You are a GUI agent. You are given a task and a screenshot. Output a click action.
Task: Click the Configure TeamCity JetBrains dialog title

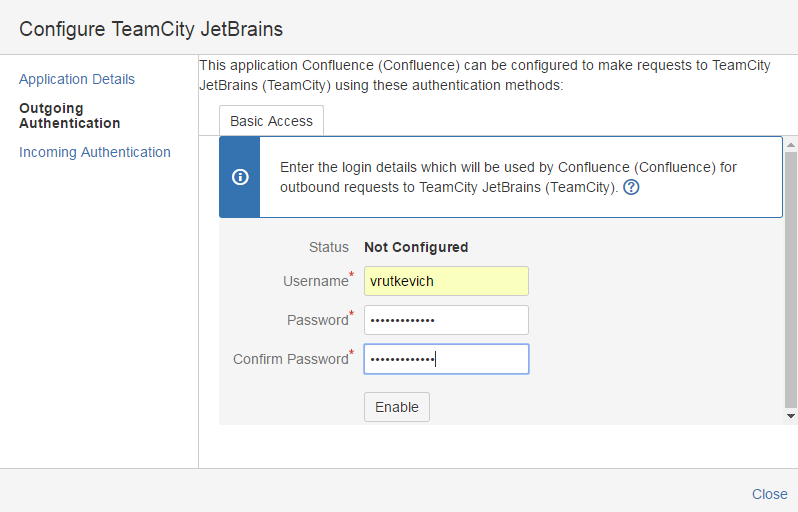pos(151,28)
